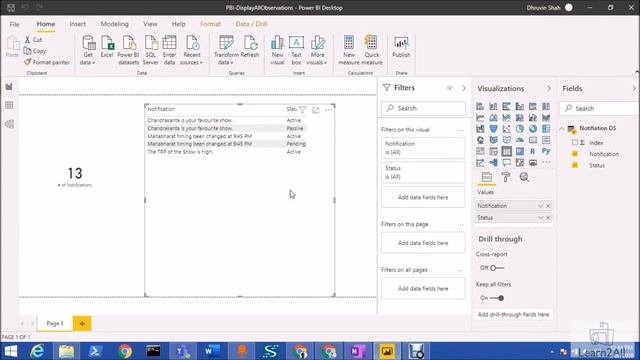Collapse the Visualizations pane chevron
The width and height of the screenshot is (640, 360).
(x=549, y=89)
